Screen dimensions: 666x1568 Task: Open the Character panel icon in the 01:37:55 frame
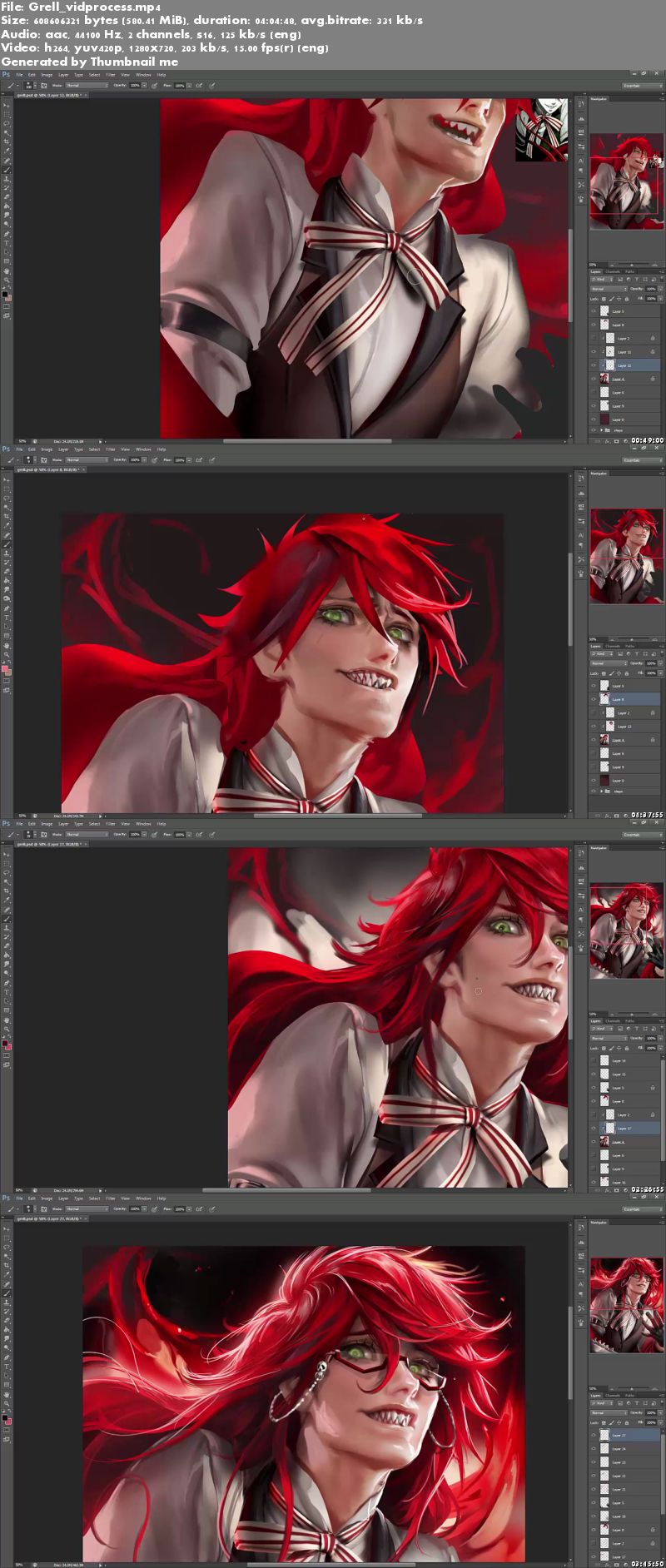(x=581, y=535)
